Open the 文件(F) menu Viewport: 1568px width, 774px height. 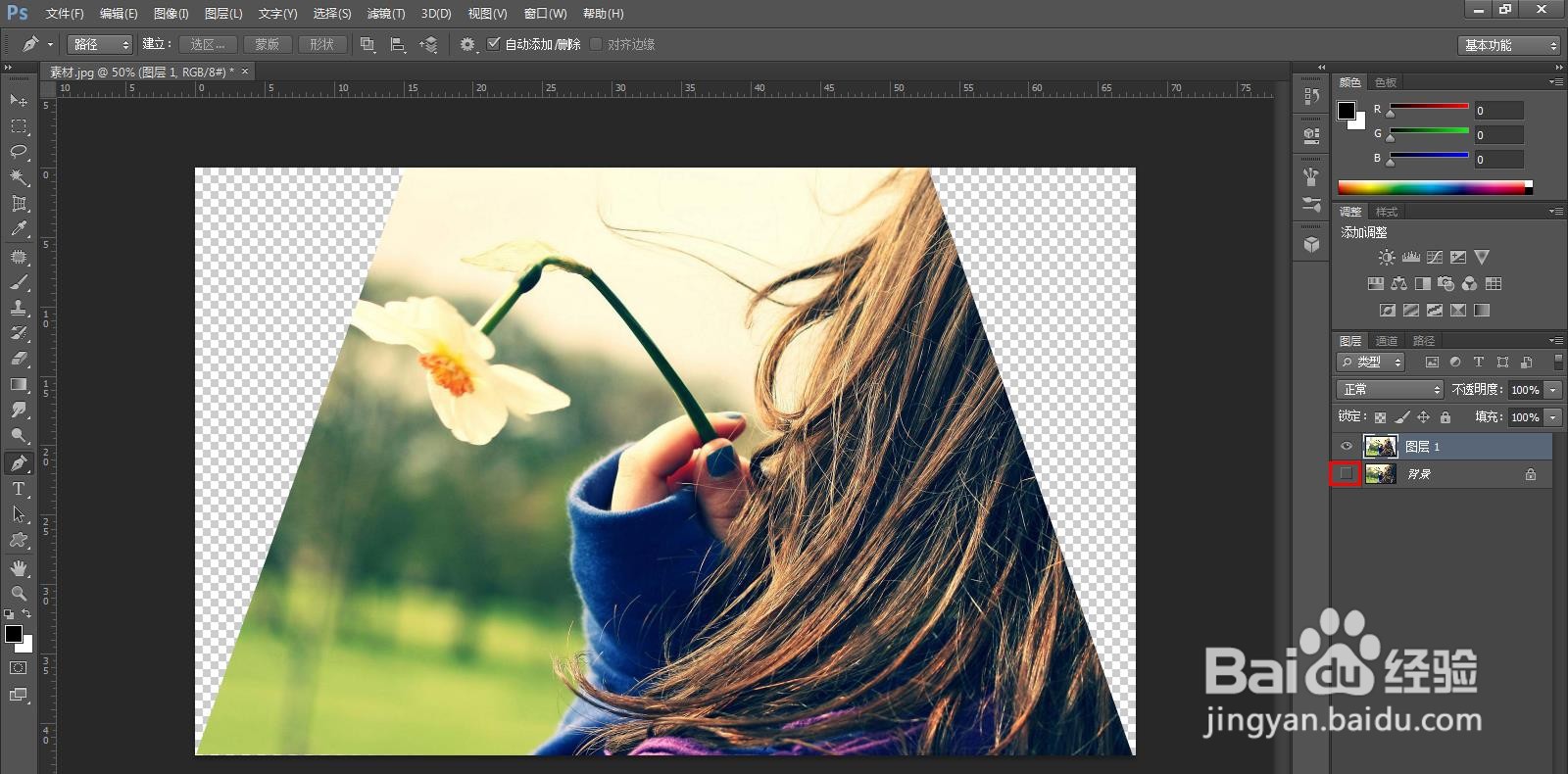[x=65, y=14]
